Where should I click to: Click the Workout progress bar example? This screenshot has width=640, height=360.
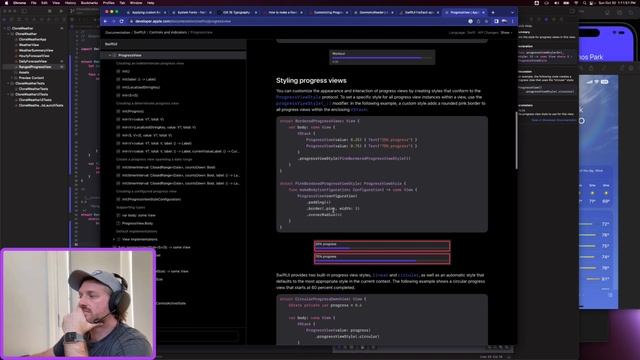pyautogui.click(x=382, y=58)
